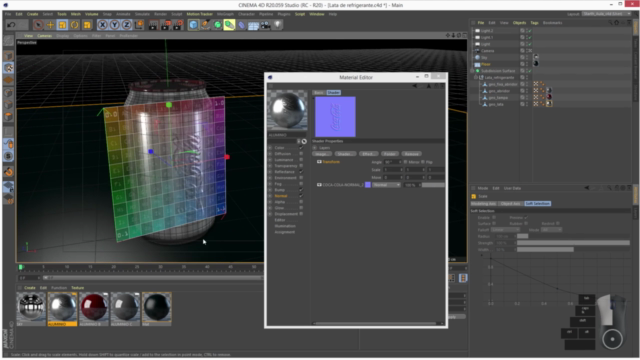Click the Angle input field
The height and width of the screenshot is (360, 640).
[392, 162]
